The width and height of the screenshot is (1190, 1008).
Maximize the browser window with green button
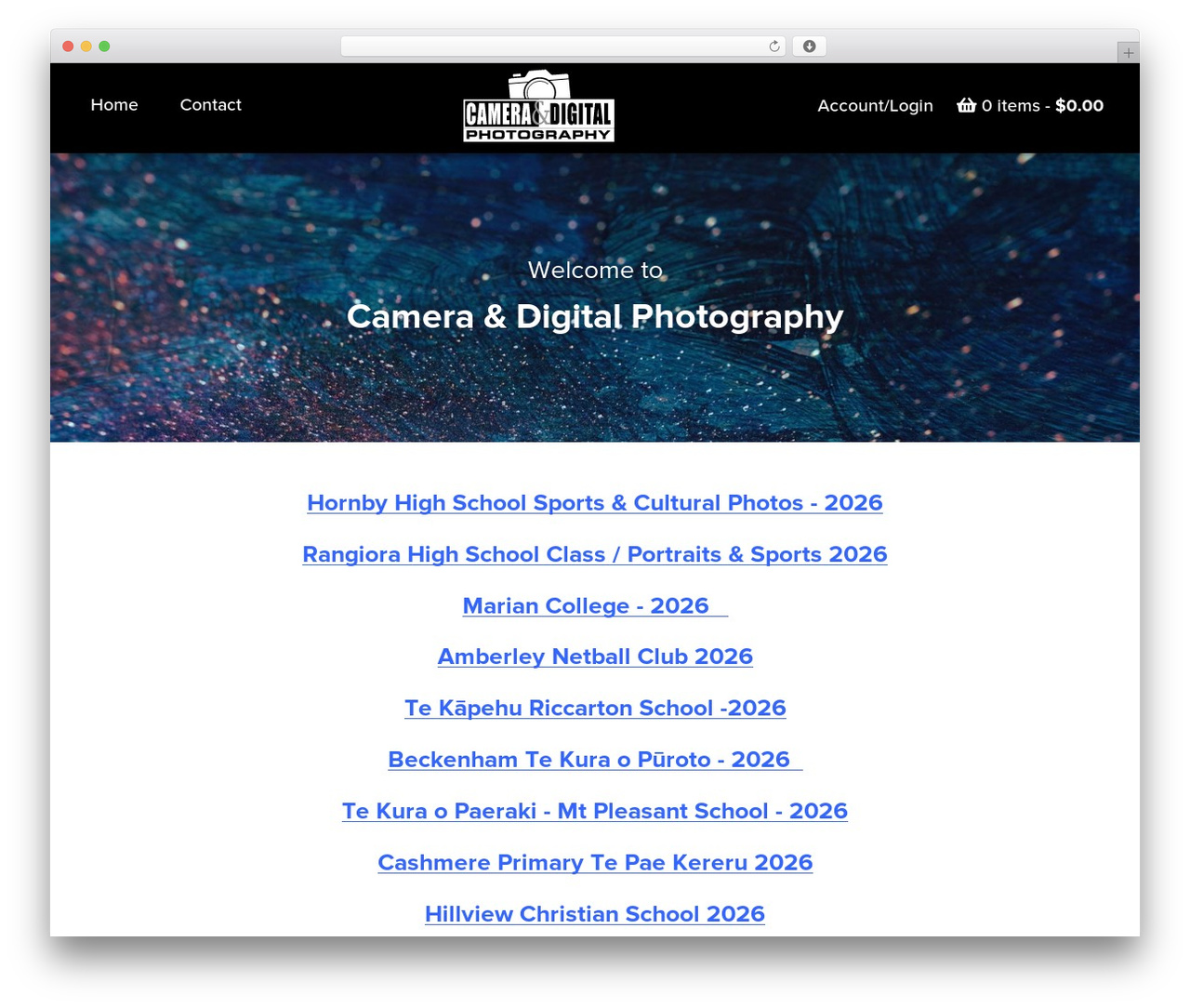[x=104, y=46]
